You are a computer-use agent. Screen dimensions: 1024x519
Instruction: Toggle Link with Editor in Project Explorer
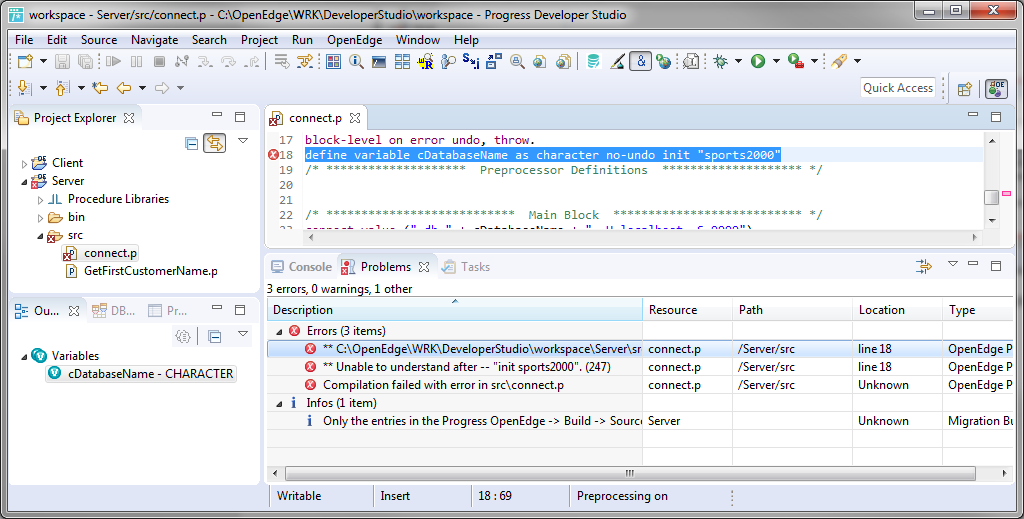[x=214, y=143]
